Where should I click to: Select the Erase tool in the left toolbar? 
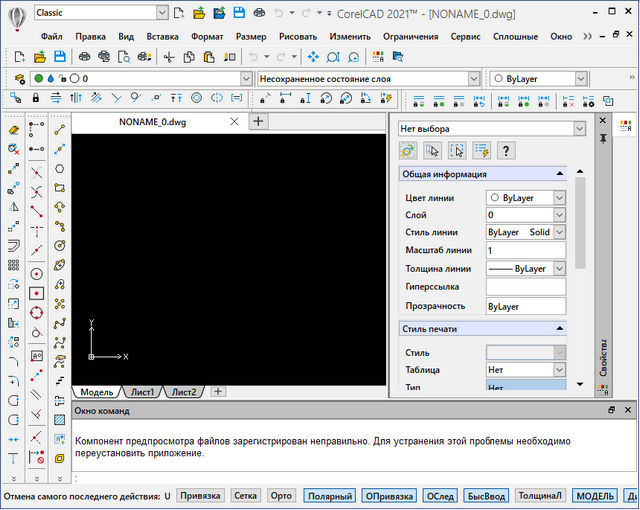(x=13, y=129)
